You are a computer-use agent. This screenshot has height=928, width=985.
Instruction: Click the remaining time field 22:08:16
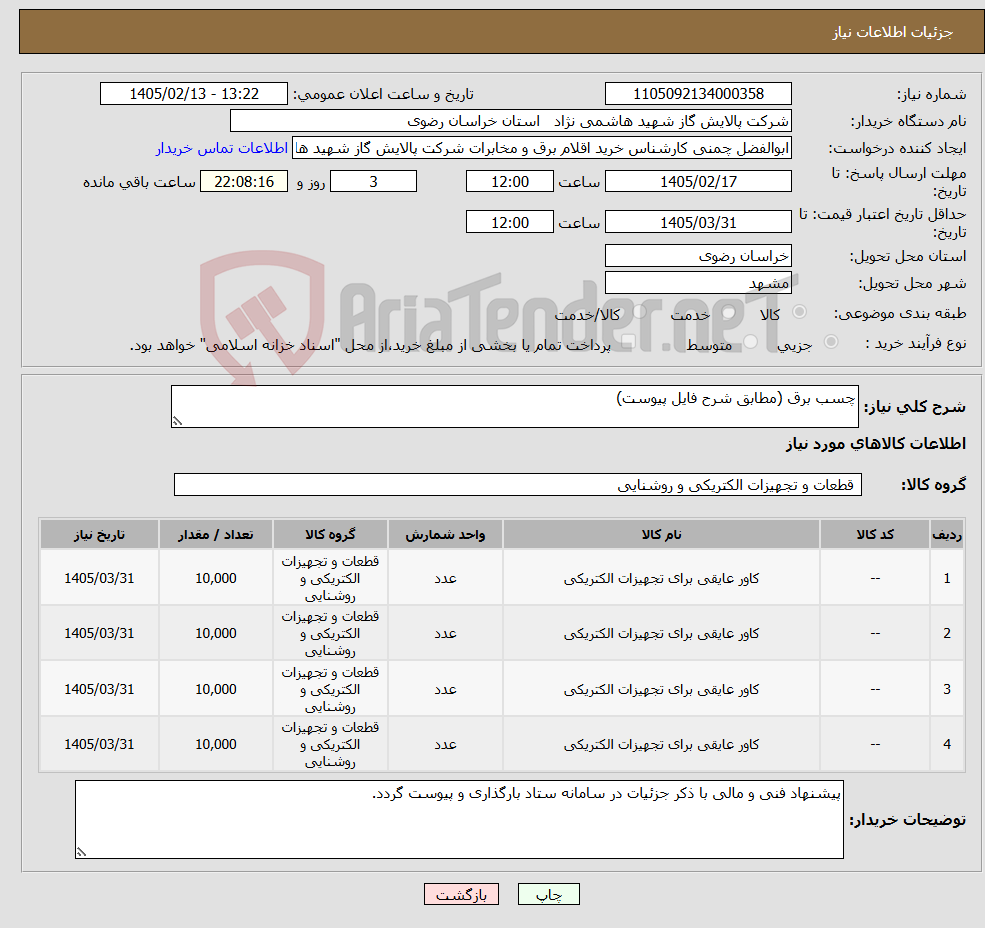pos(244,182)
